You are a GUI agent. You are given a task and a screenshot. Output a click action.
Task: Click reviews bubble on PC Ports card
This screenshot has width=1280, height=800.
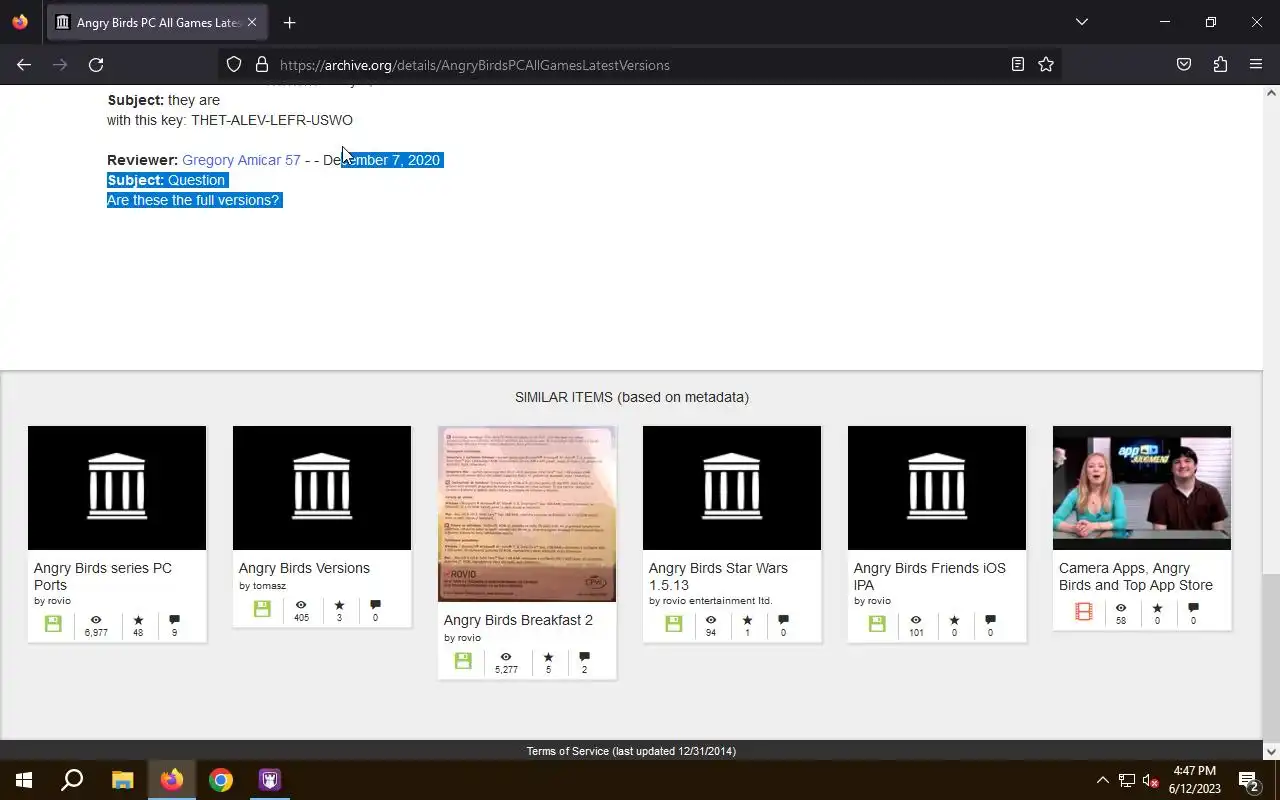click(x=174, y=620)
